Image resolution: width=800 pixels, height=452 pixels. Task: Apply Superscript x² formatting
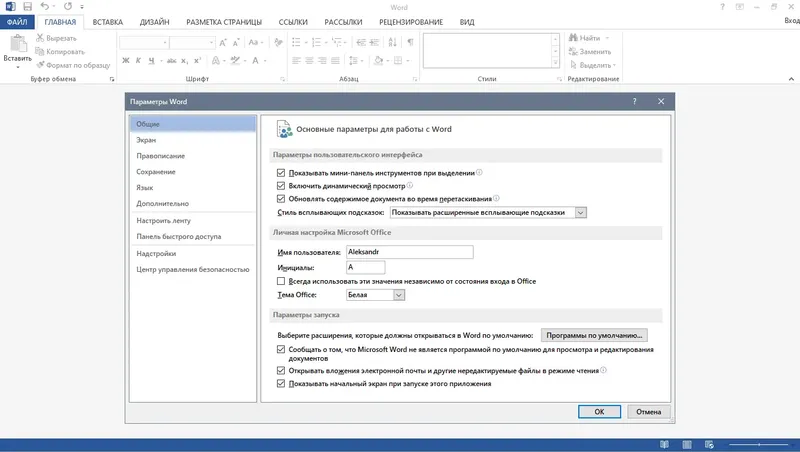(x=197, y=61)
